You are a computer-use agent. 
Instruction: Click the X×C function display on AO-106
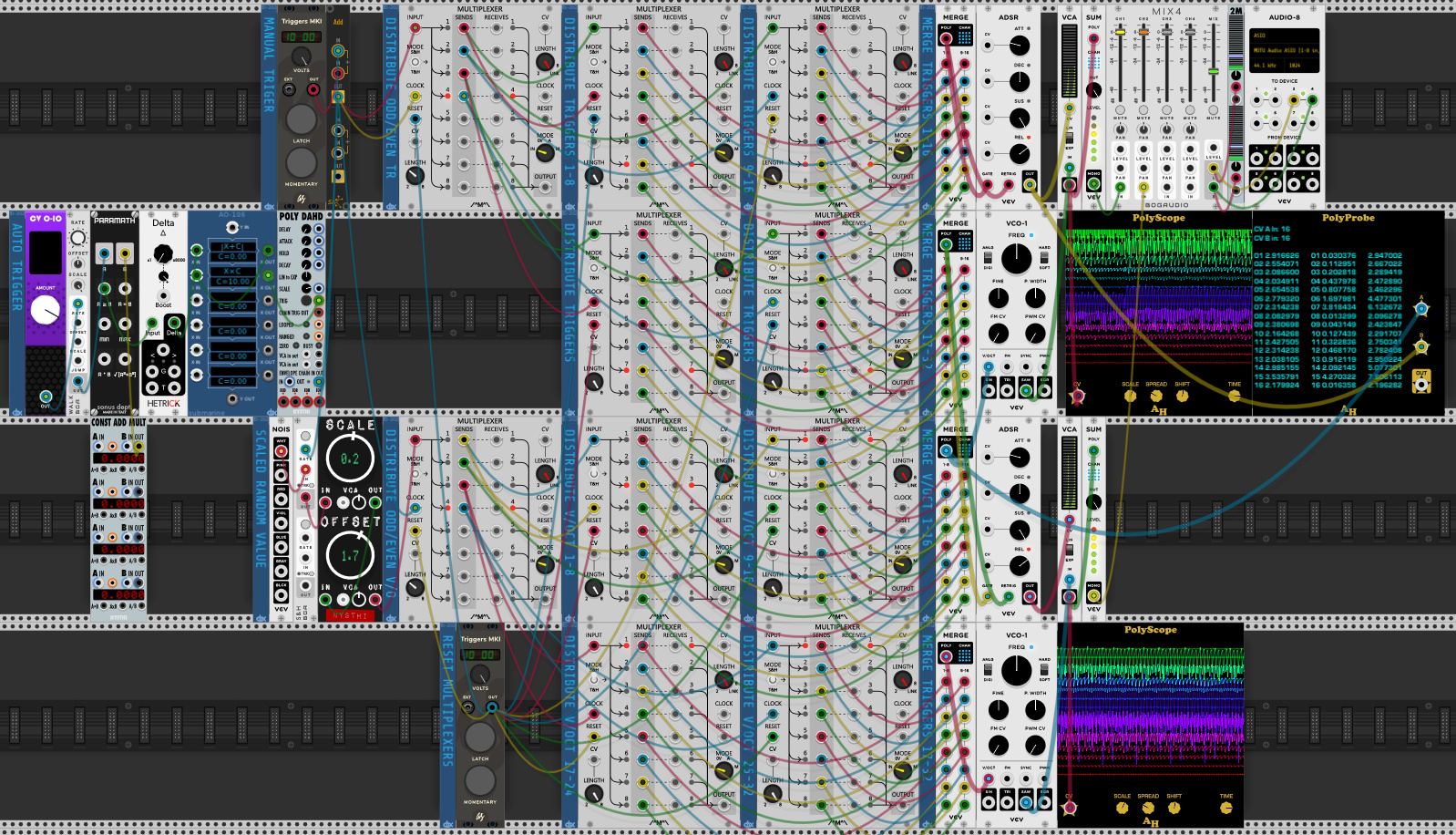[232, 271]
